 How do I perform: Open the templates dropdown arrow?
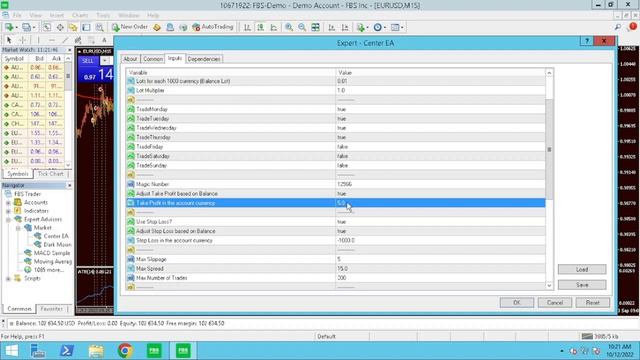pos(402,27)
